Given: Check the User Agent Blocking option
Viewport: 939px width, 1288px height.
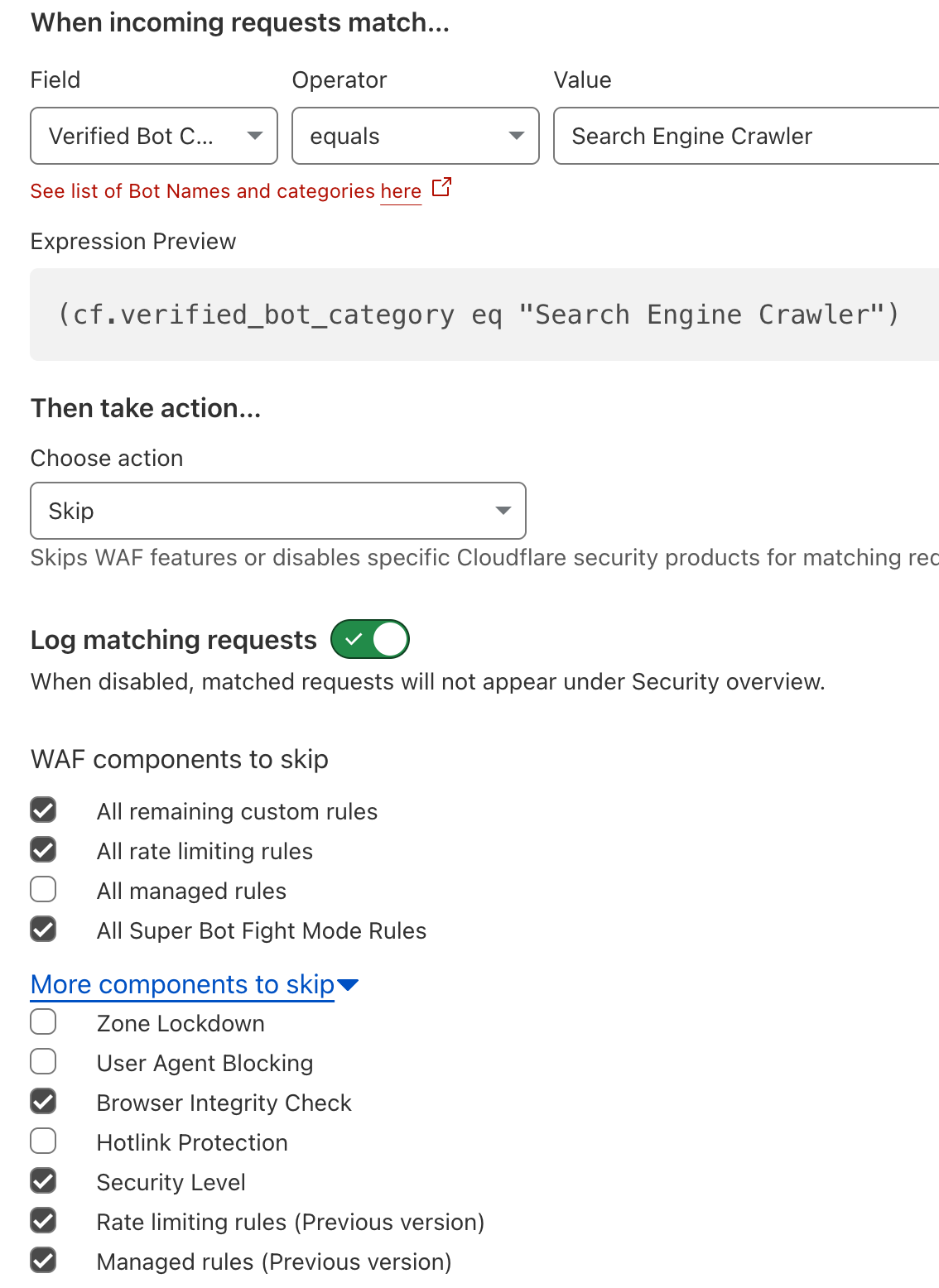Looking at the screenshot, I should click(43, 1062).
